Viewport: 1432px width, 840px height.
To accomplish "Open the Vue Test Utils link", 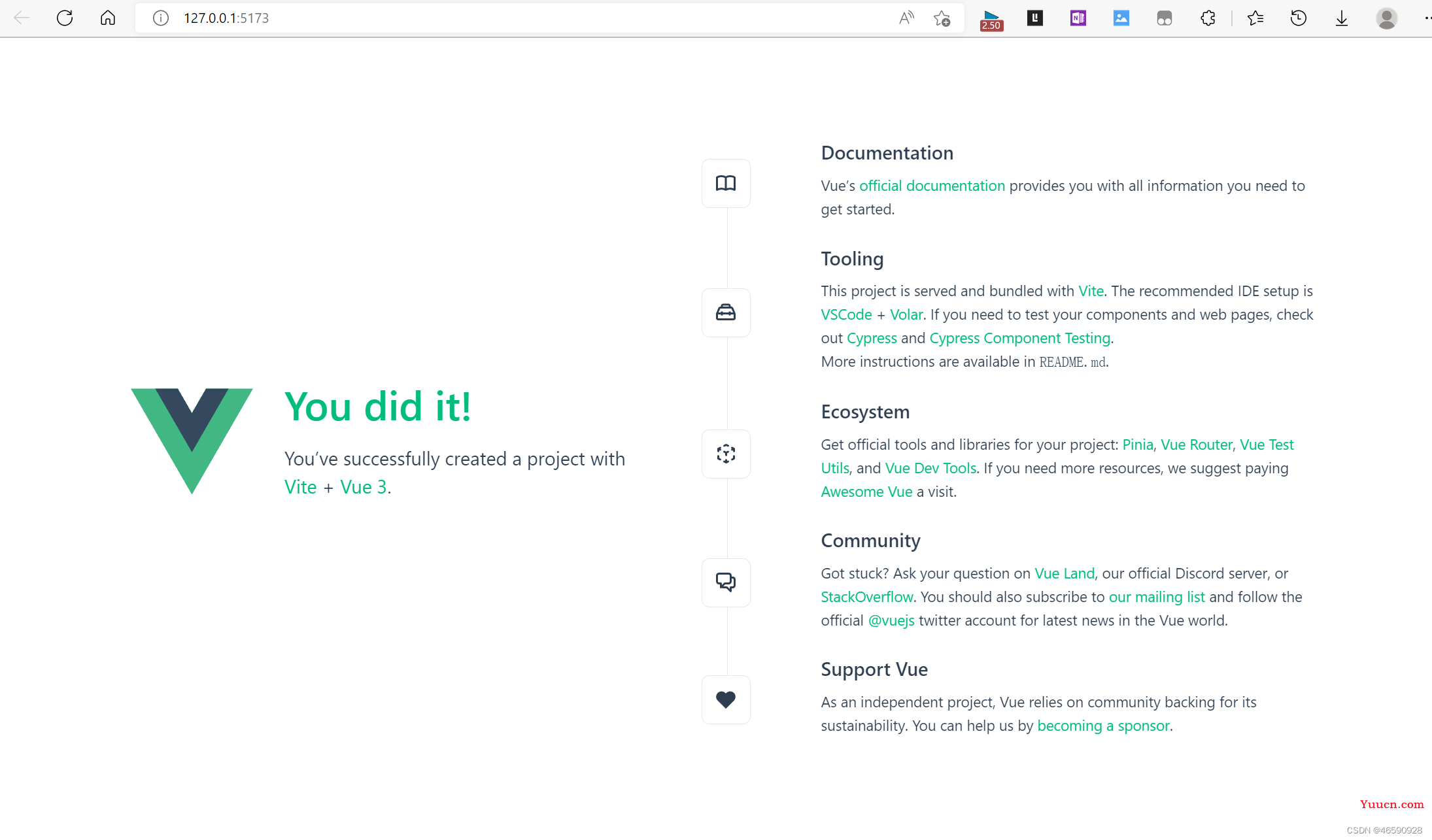I will tap(1267, 445).
